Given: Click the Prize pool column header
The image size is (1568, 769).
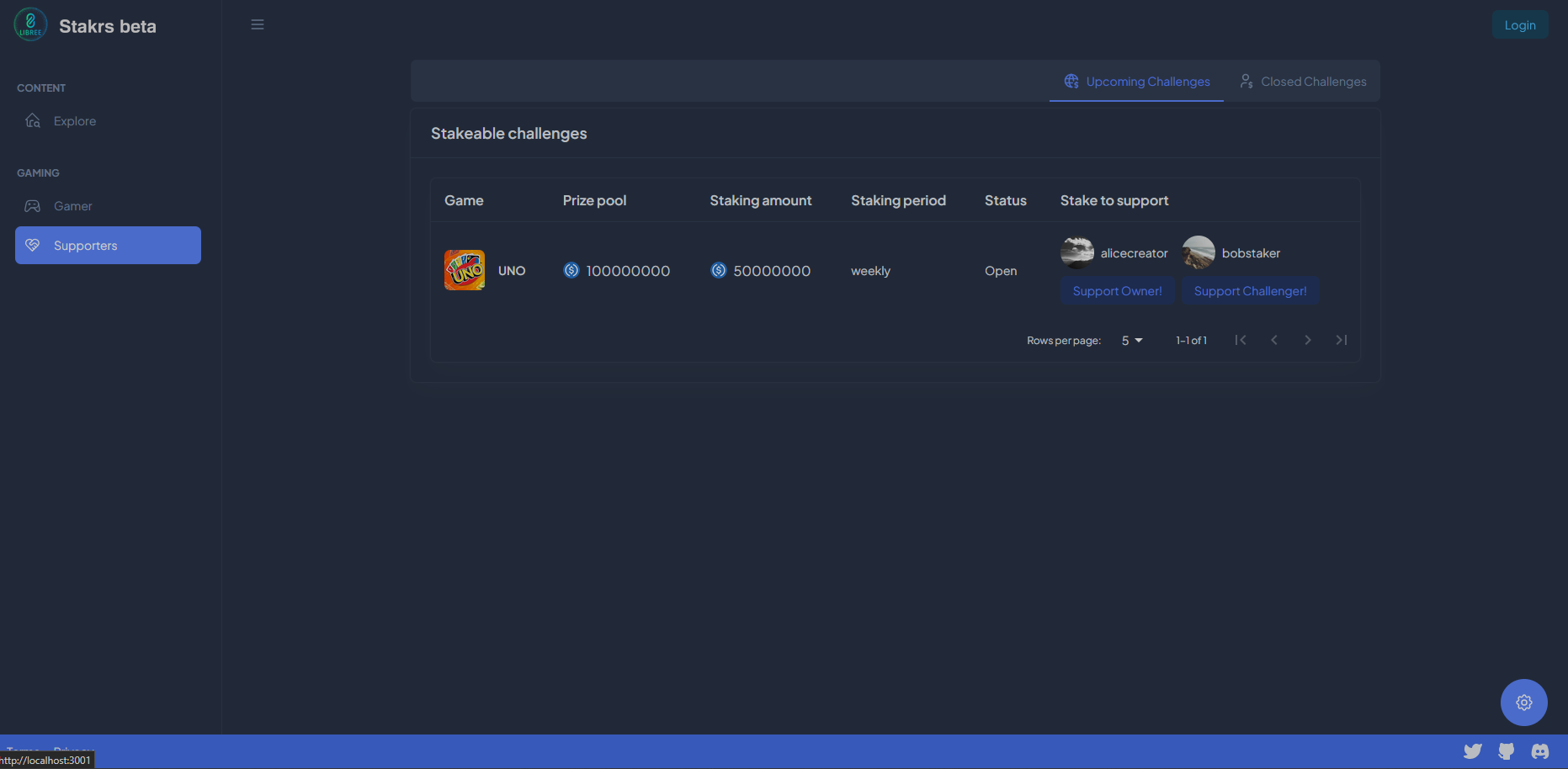Looking at the screenshot, I should (x=594, y=200).
